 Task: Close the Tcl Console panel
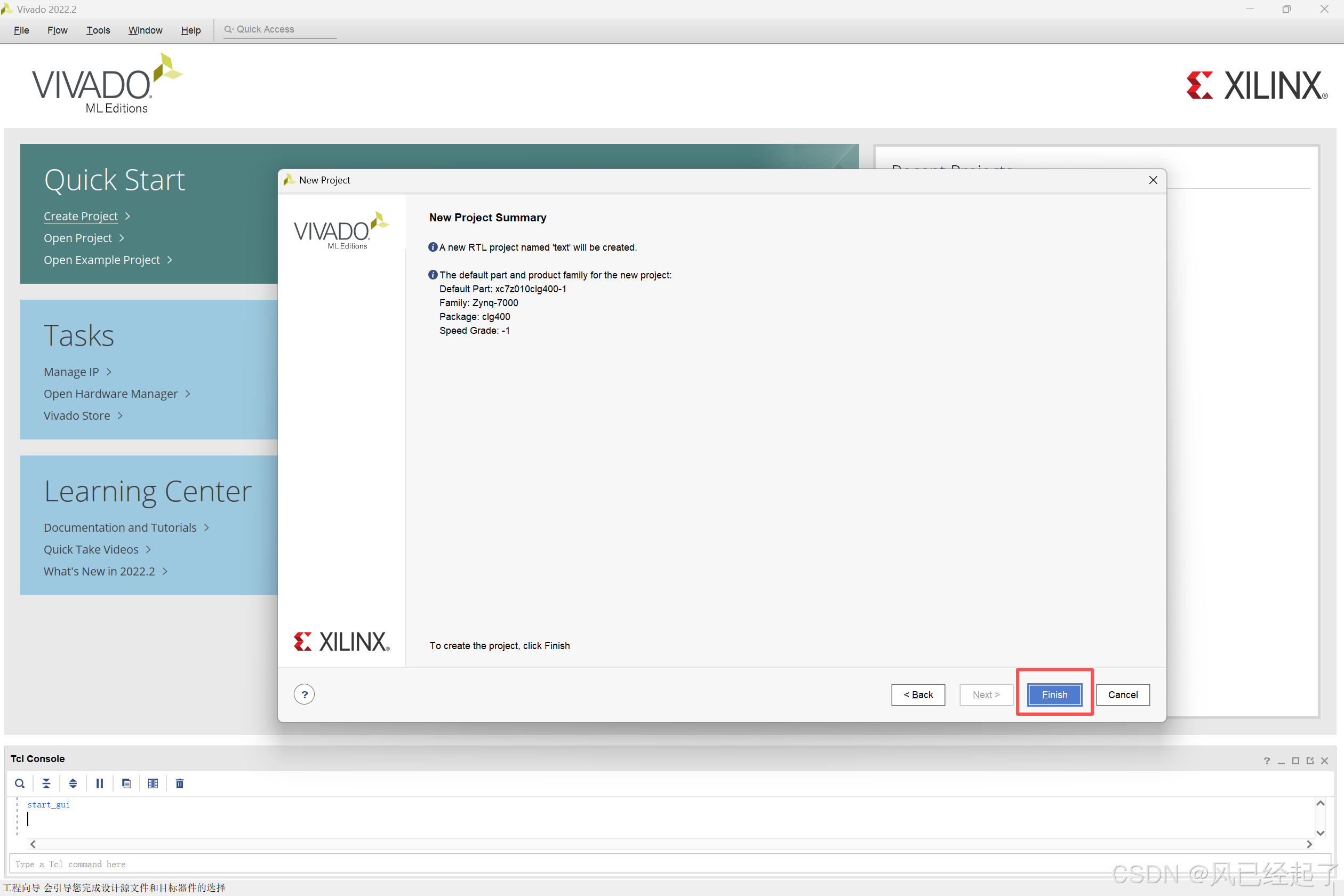click(x=1325, y=761)
